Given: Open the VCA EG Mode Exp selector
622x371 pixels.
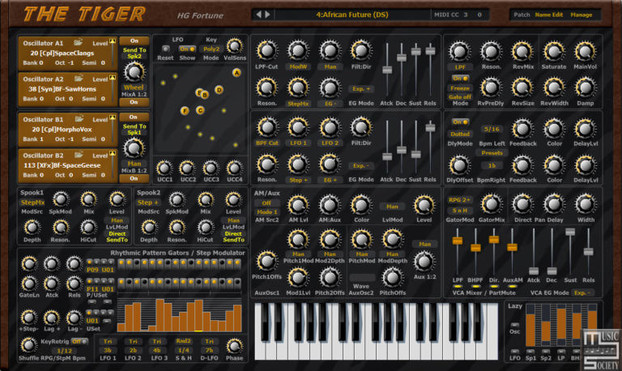Looking at the screenshot, I should point(583,292).
